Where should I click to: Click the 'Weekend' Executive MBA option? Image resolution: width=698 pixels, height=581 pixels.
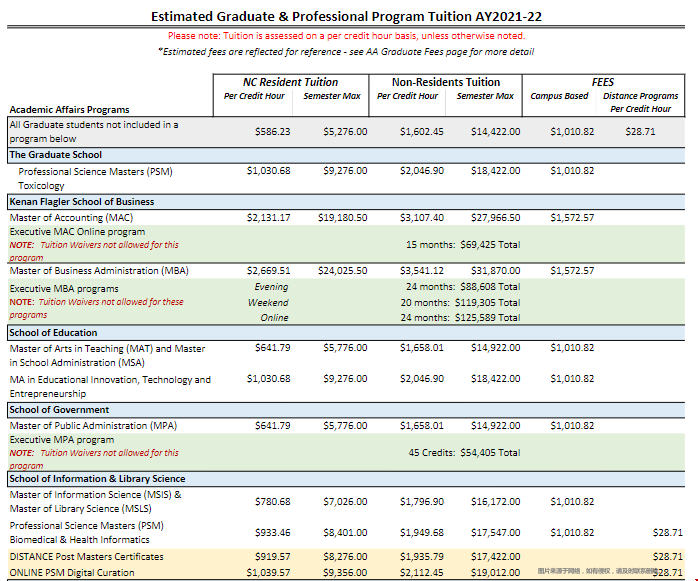pos(268,303)
